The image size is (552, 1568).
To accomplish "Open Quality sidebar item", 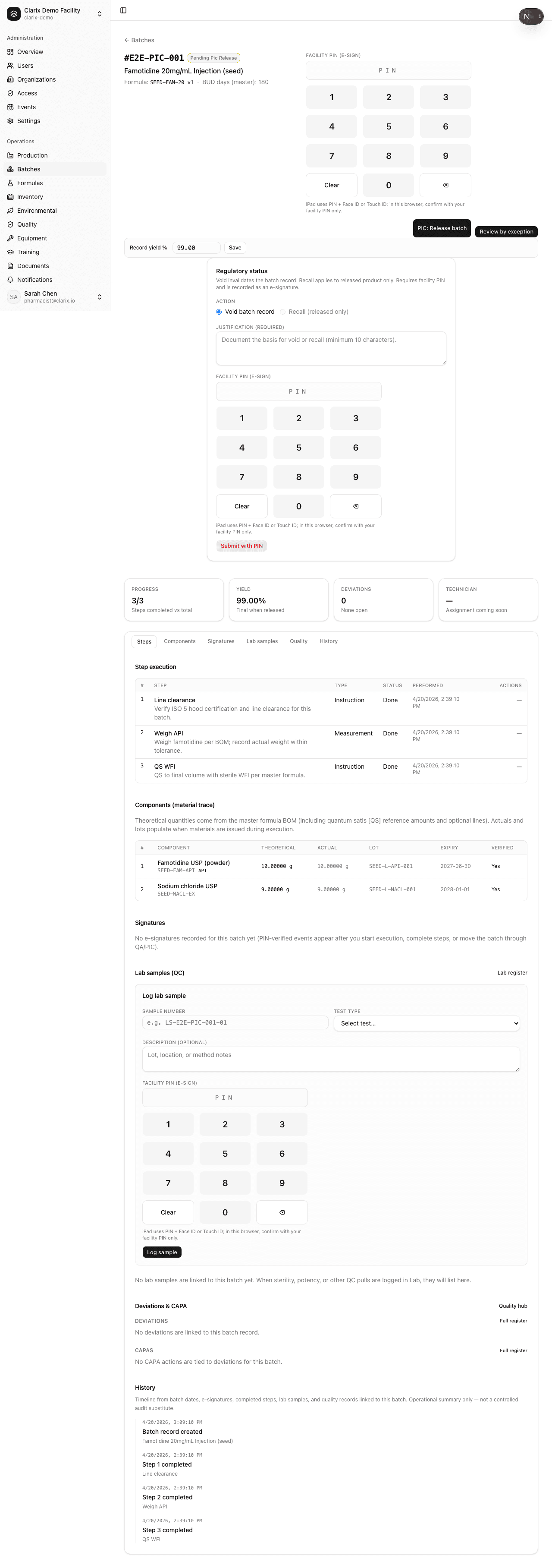I will point(55,224).
